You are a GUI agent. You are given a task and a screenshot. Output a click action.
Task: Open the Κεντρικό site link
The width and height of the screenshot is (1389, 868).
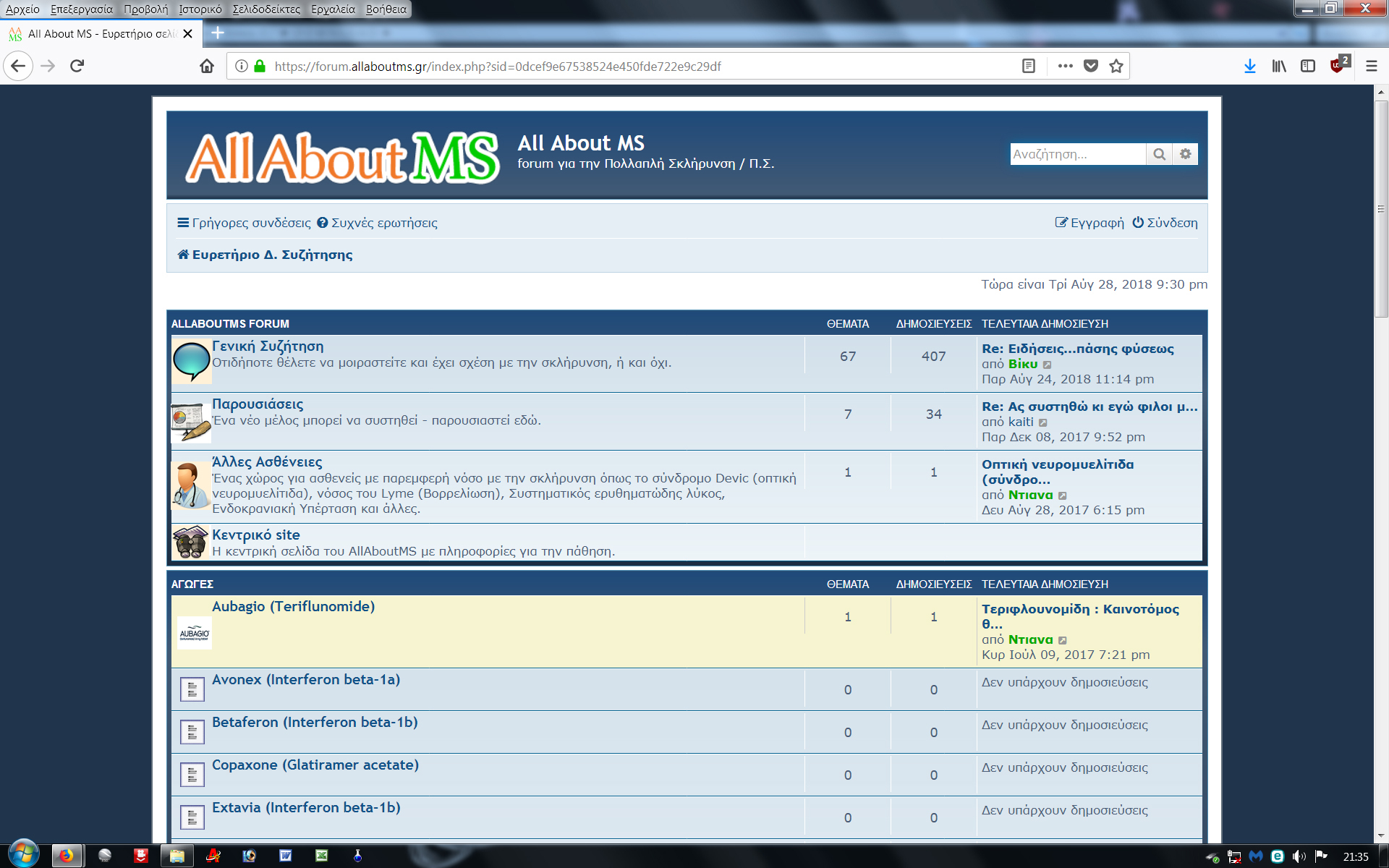pos(256,535)
